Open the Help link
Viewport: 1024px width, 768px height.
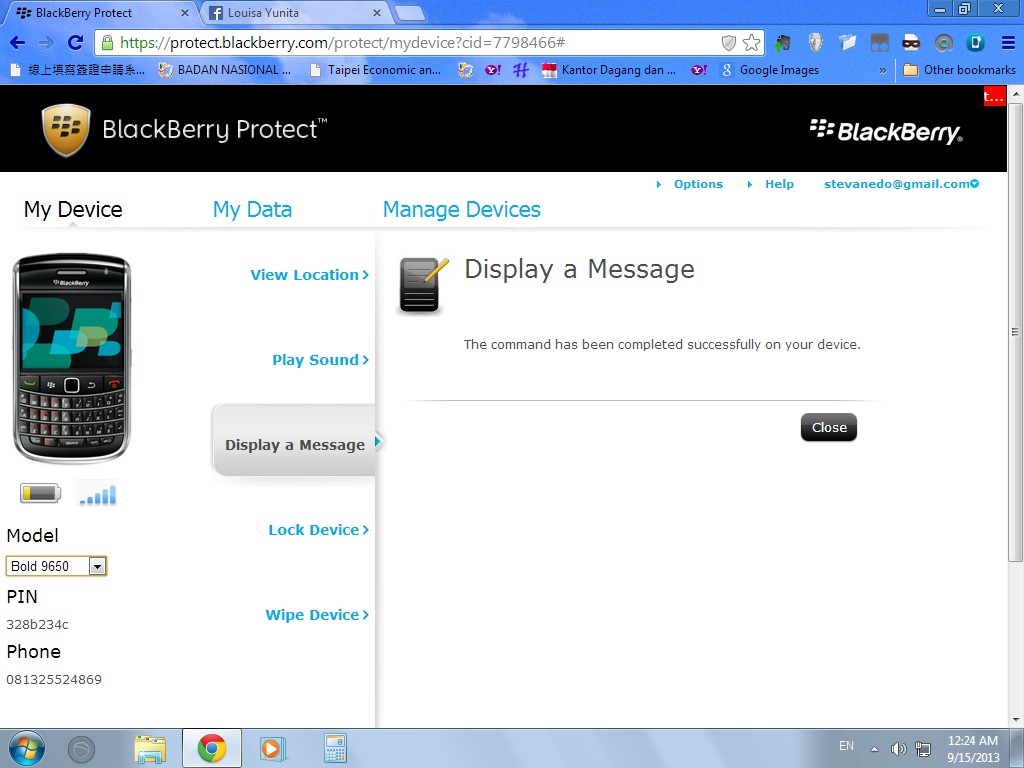pyautogui.click(x=779, y=184)
